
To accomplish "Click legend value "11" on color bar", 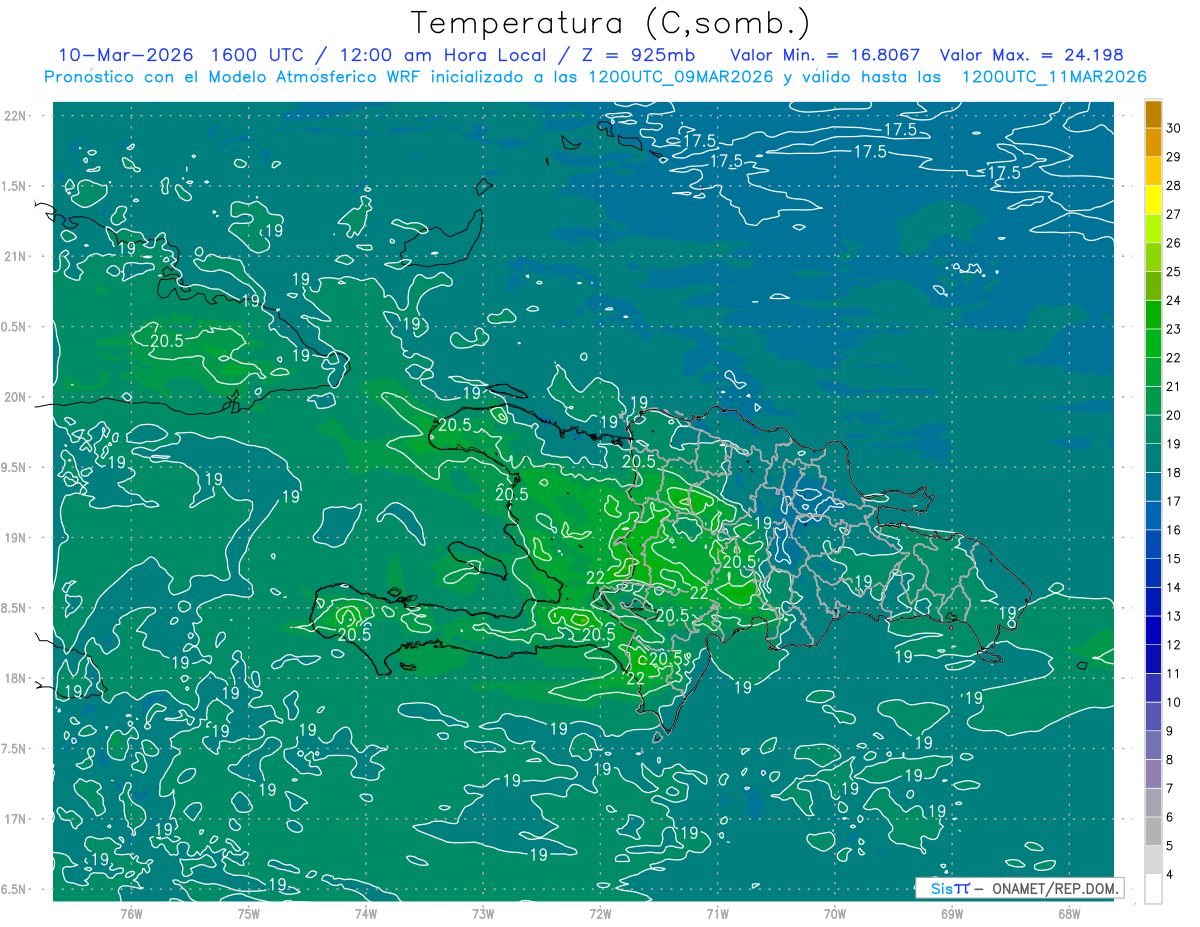I will (x=1174, y=674).
